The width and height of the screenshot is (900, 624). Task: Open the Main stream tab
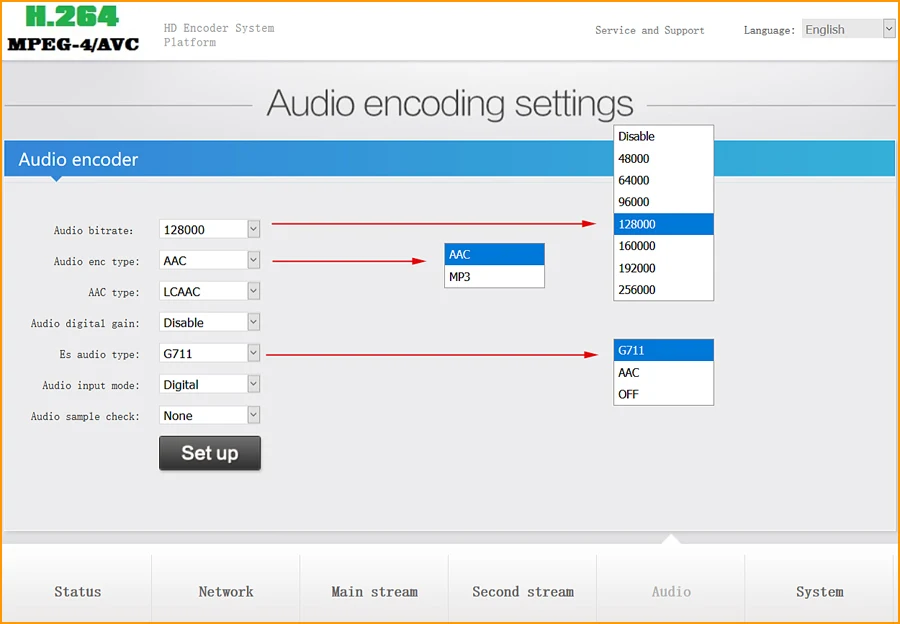pyautogui.click(x=374, y=591)
